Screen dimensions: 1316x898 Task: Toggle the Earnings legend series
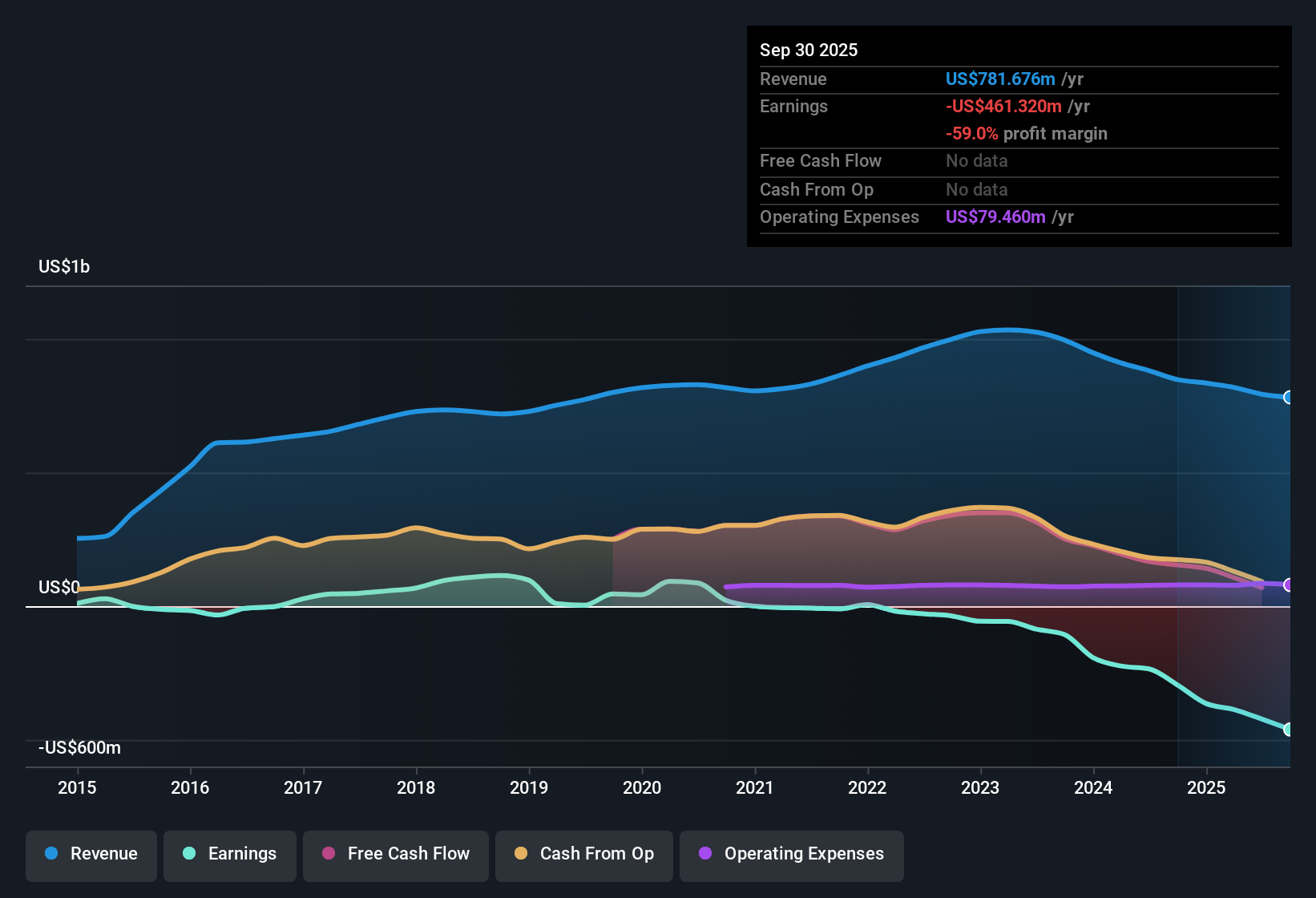point(230,855)
